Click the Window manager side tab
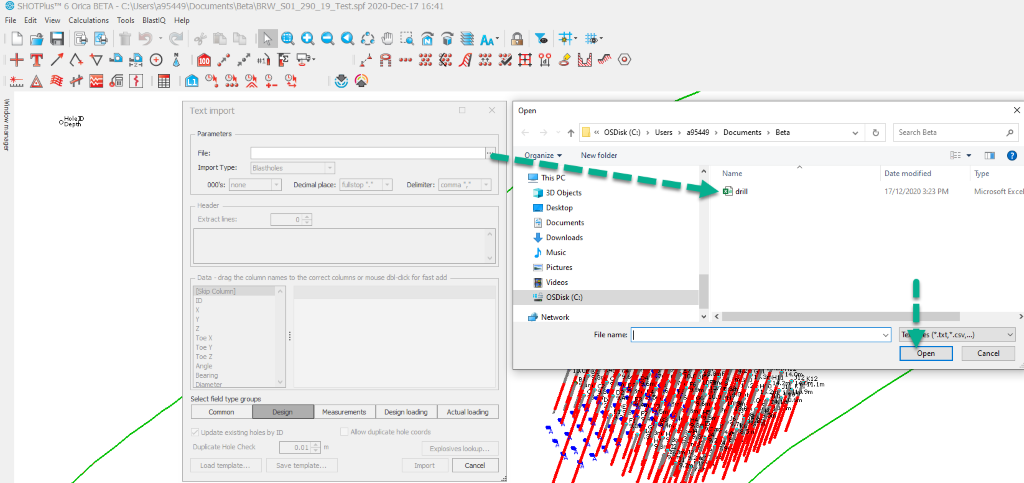1024x483 pixels. click(x=7, y=124)
